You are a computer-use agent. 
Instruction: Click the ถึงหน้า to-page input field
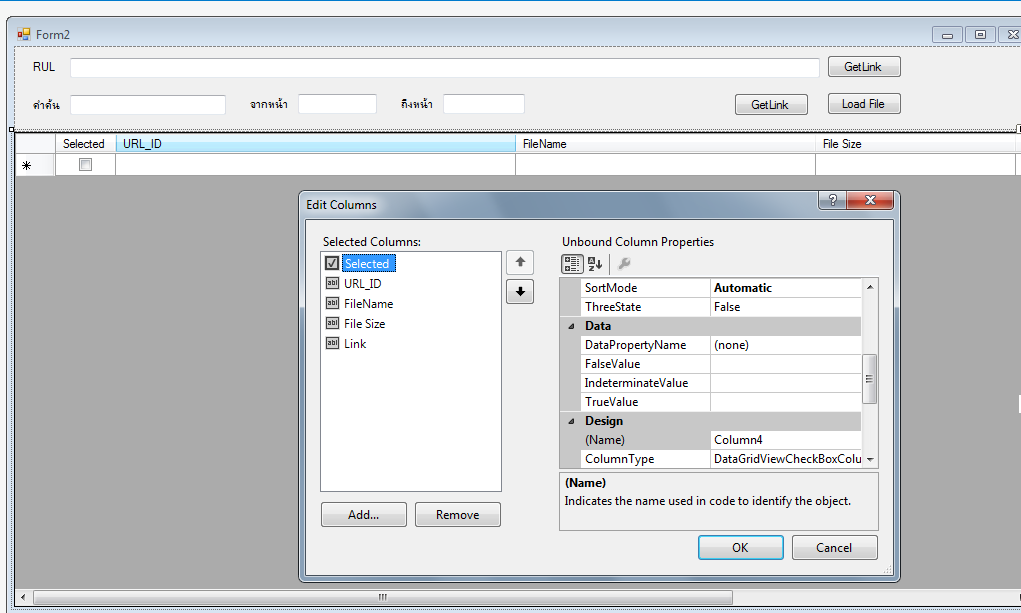pos(484,104)
